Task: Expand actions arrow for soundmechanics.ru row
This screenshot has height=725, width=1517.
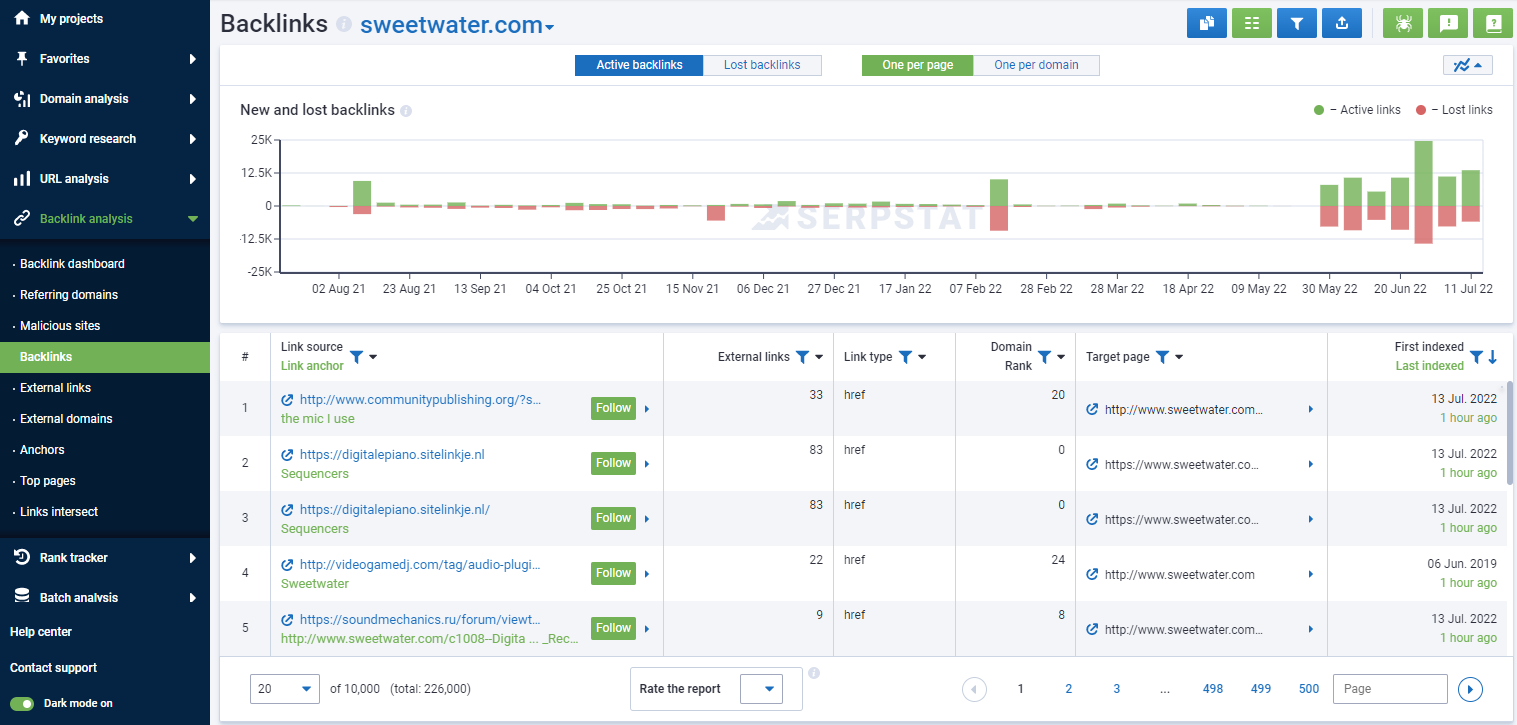Action: pyautogui.click(x=647, y=629)
